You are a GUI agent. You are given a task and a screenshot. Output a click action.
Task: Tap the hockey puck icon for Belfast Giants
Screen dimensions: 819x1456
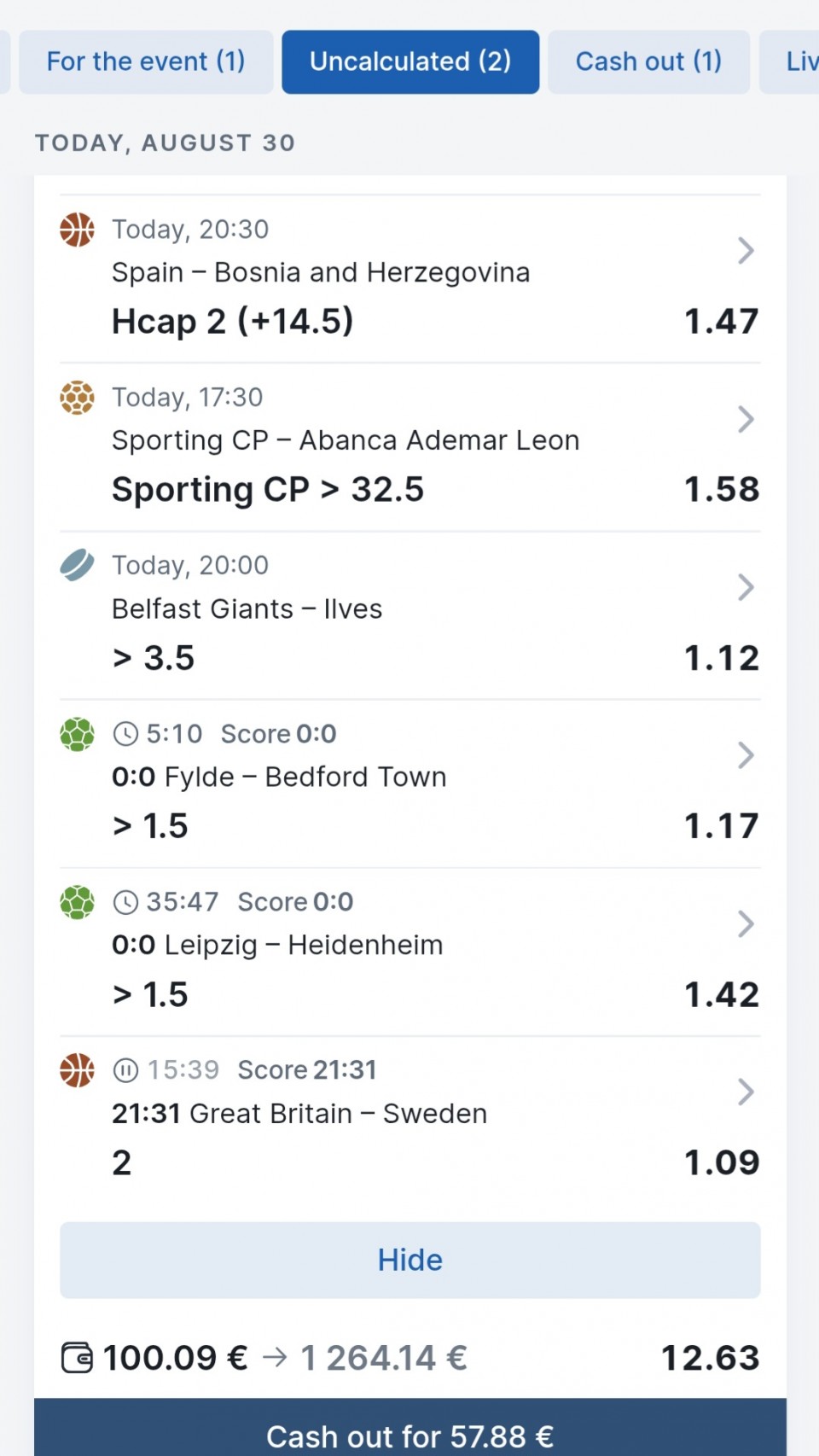77,565
